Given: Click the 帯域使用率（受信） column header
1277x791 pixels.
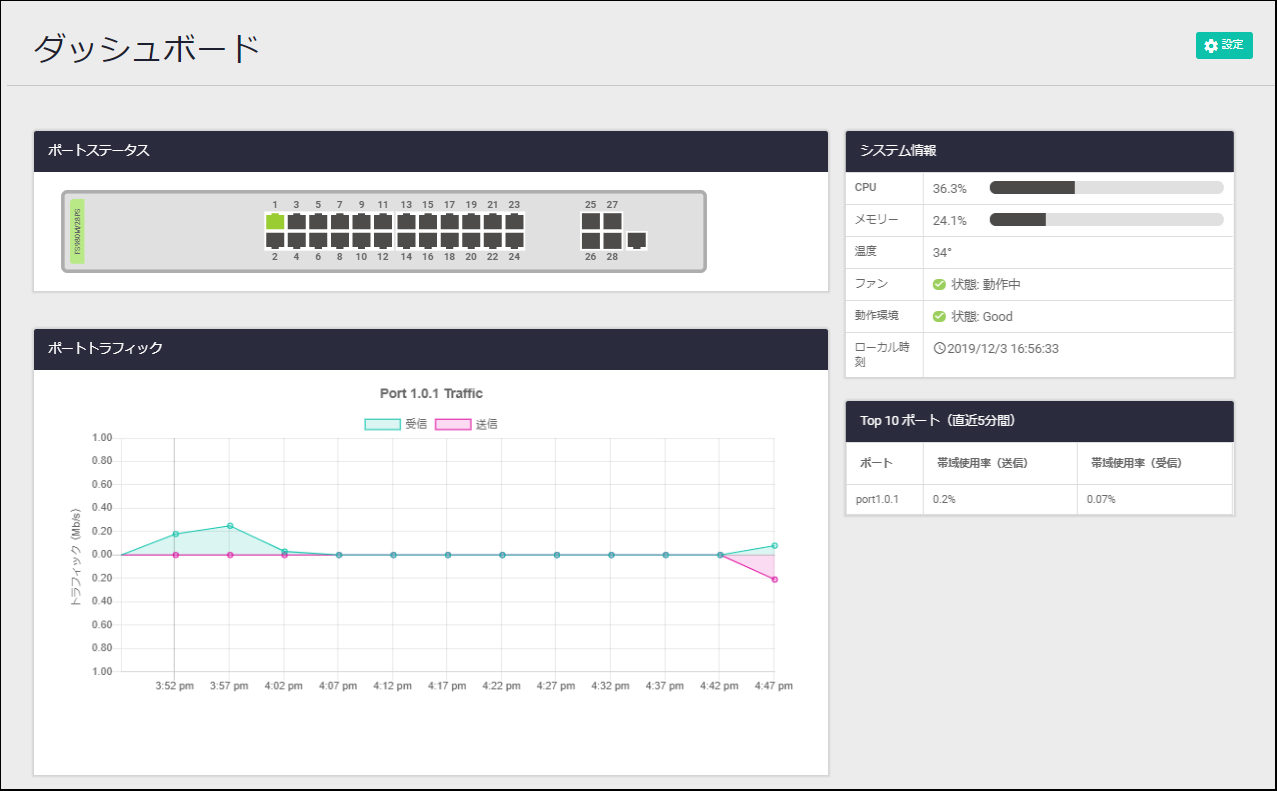Looking at the screenshot, I should coord(1136,464).
